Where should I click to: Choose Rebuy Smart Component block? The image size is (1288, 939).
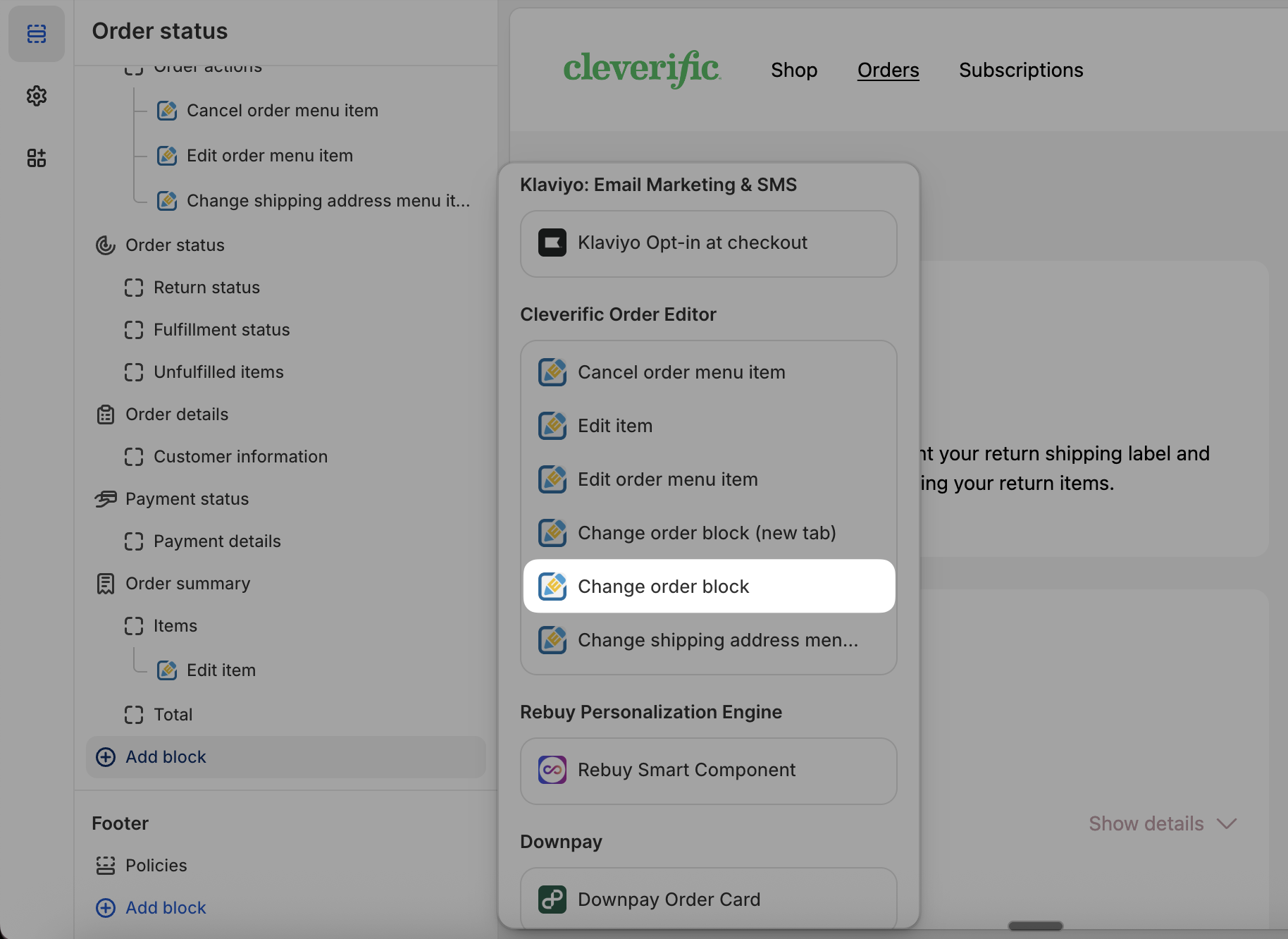pyautogui.click(x=709, y=771)
